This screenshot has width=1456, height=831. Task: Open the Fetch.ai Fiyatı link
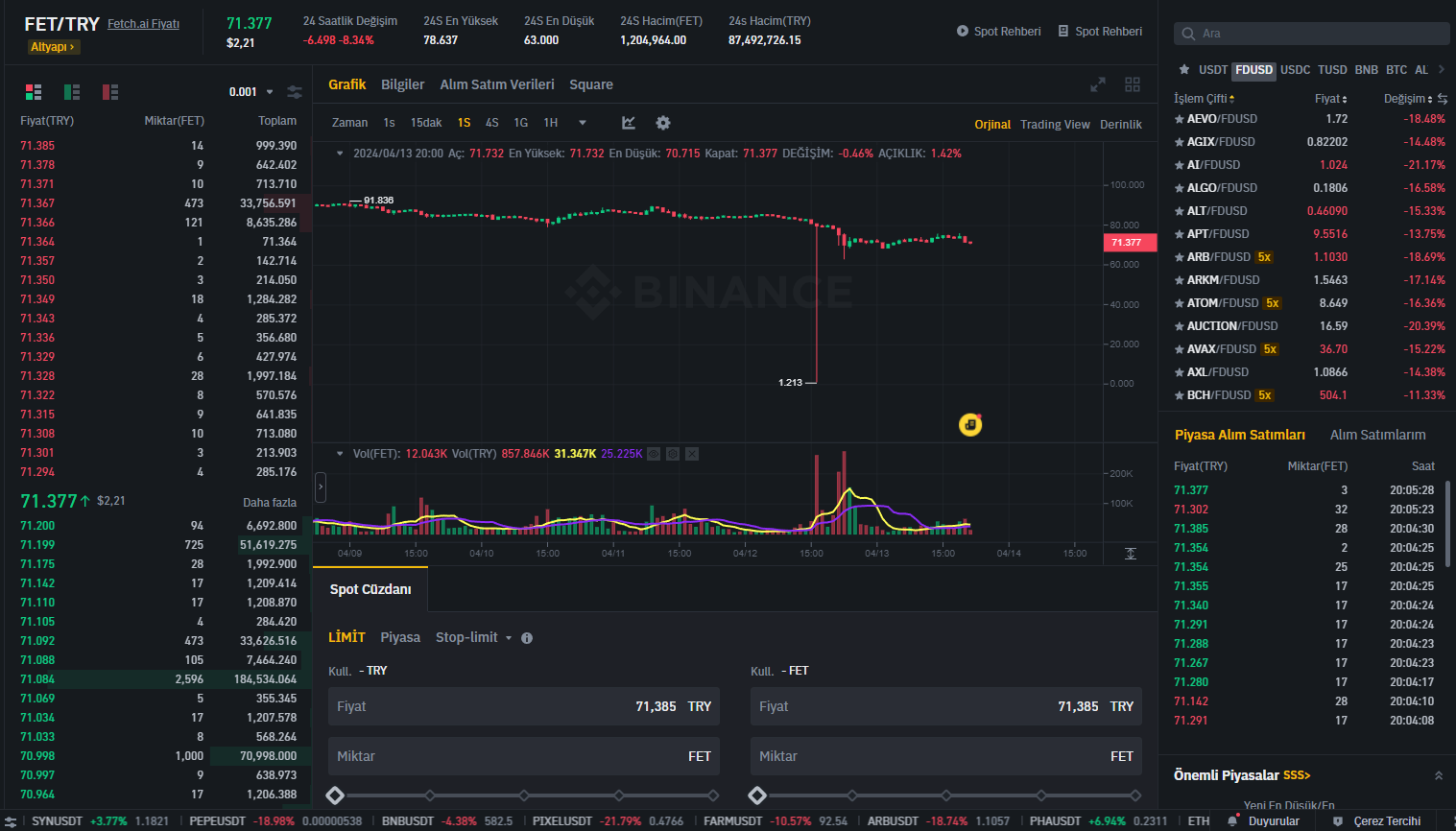(x=143, y=24)
